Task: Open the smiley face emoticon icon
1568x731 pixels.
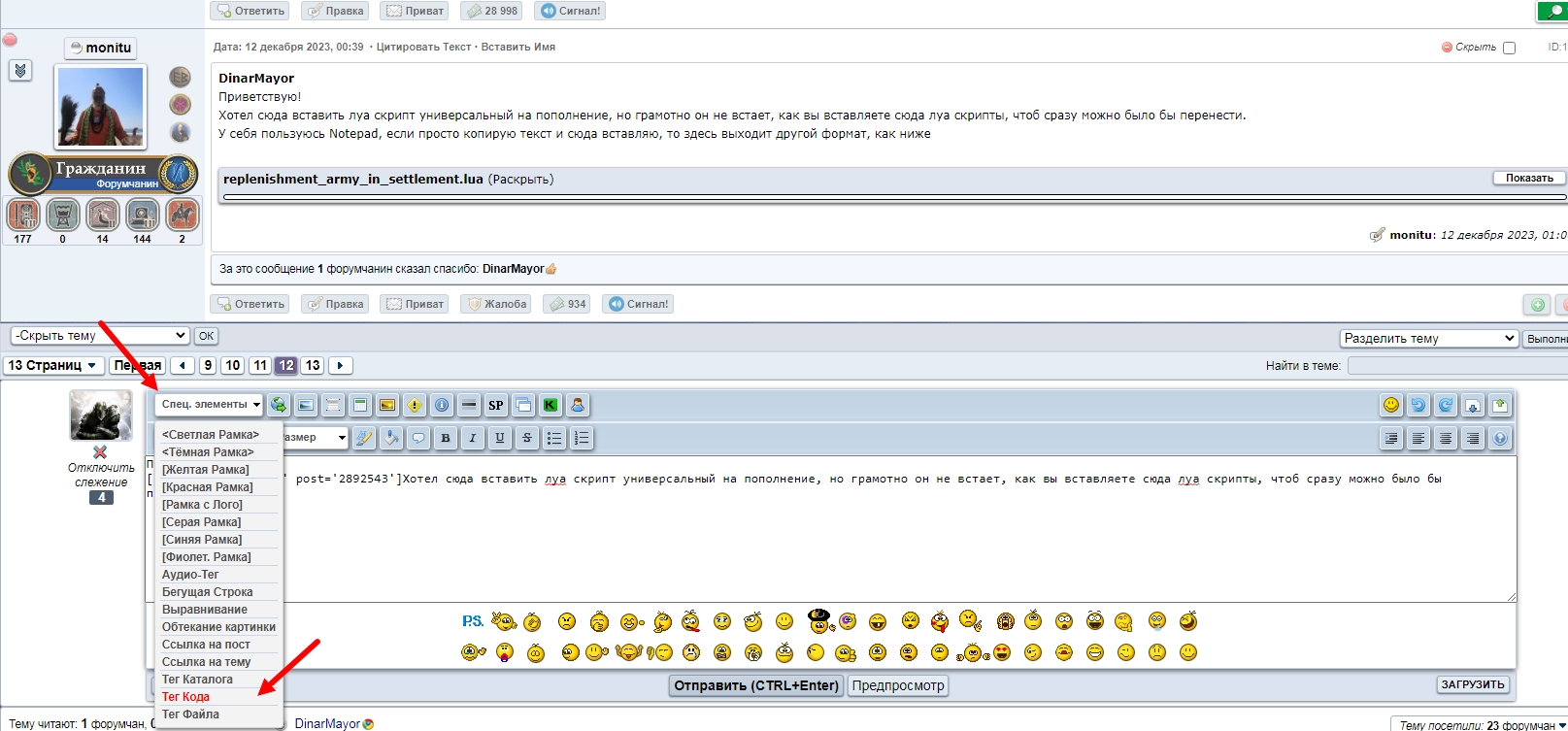Action: pos(1391,405)
